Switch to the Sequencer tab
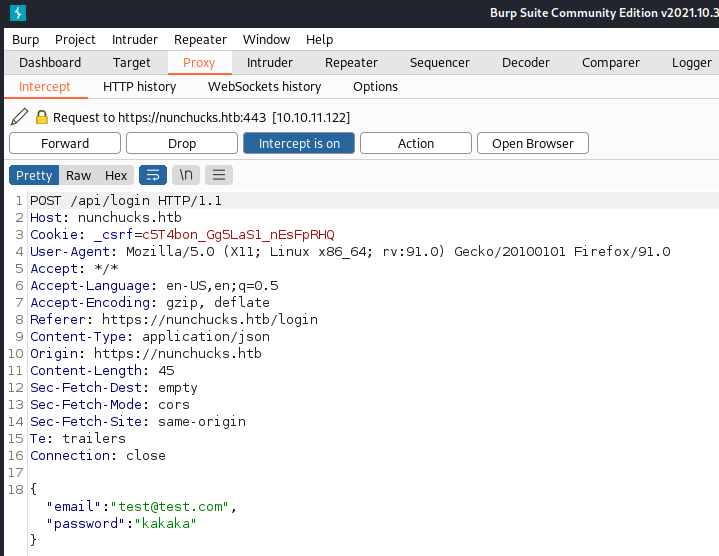 coord(440,62)
